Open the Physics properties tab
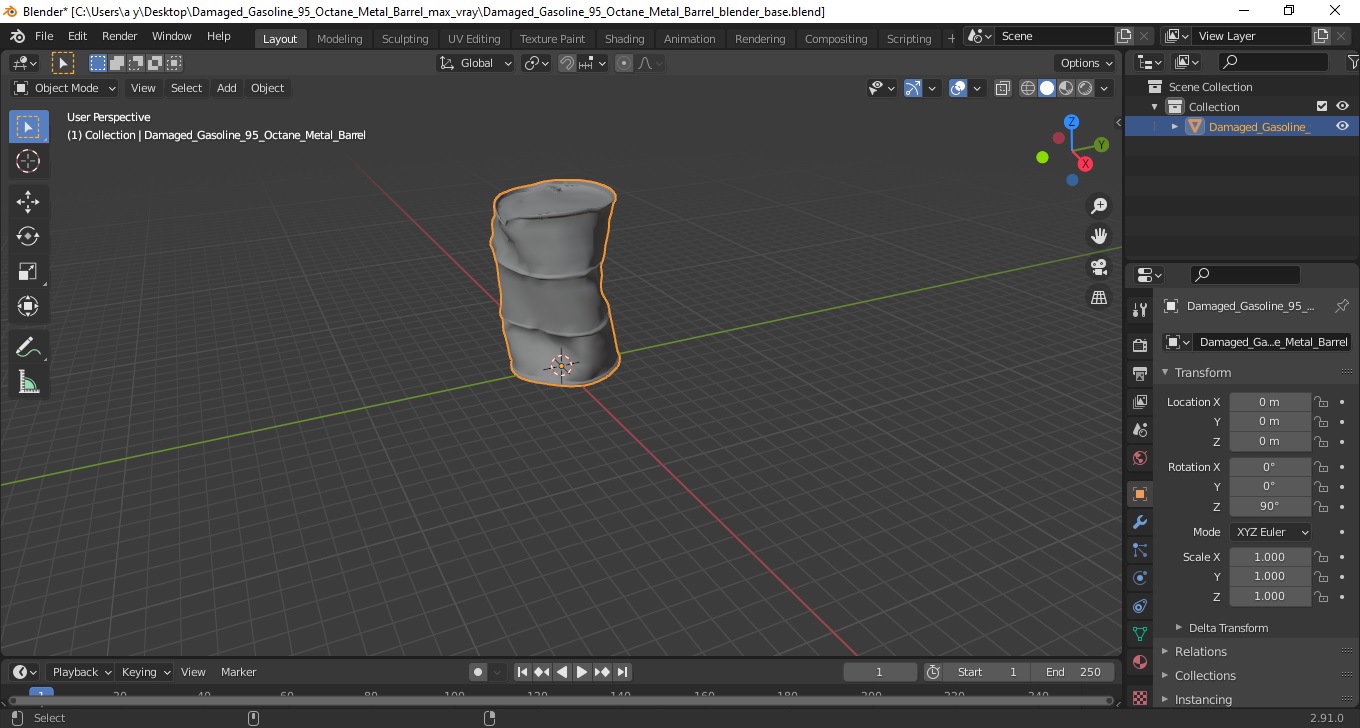Image resolution: width=1360 pixels, height=728 pixels. coord(1140,578)
